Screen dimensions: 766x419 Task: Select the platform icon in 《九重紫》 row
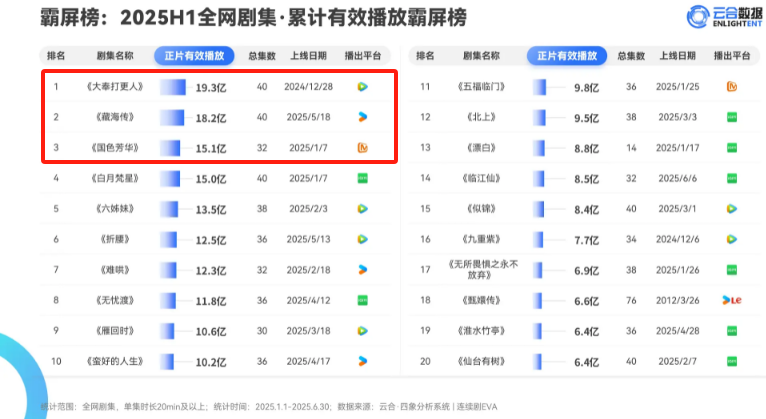pos(732,239)
